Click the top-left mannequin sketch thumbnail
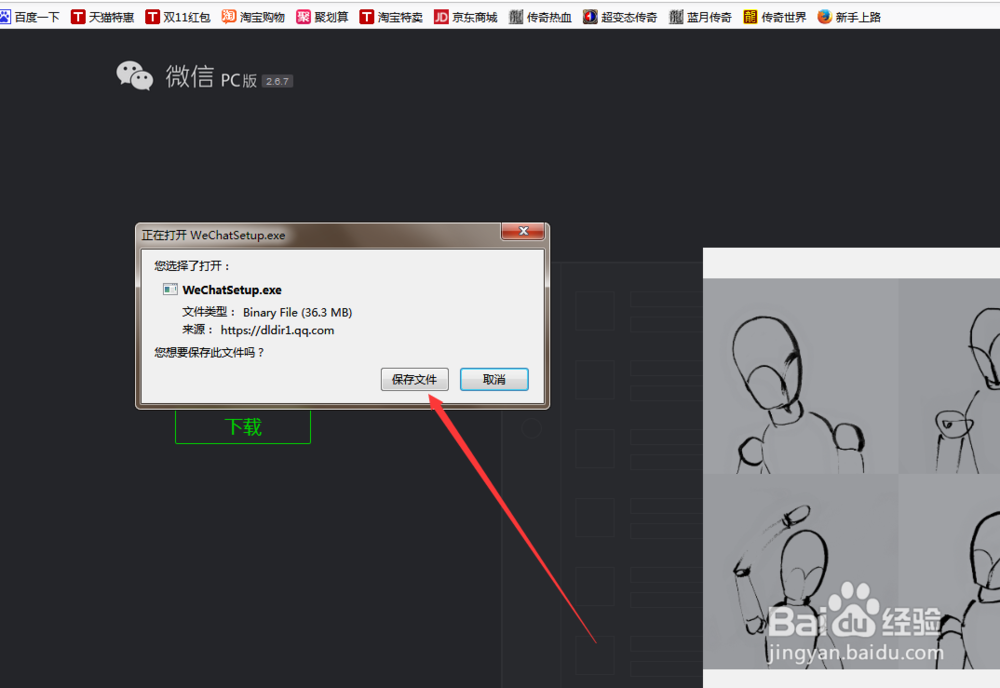1000x688 pixels. 800,376
